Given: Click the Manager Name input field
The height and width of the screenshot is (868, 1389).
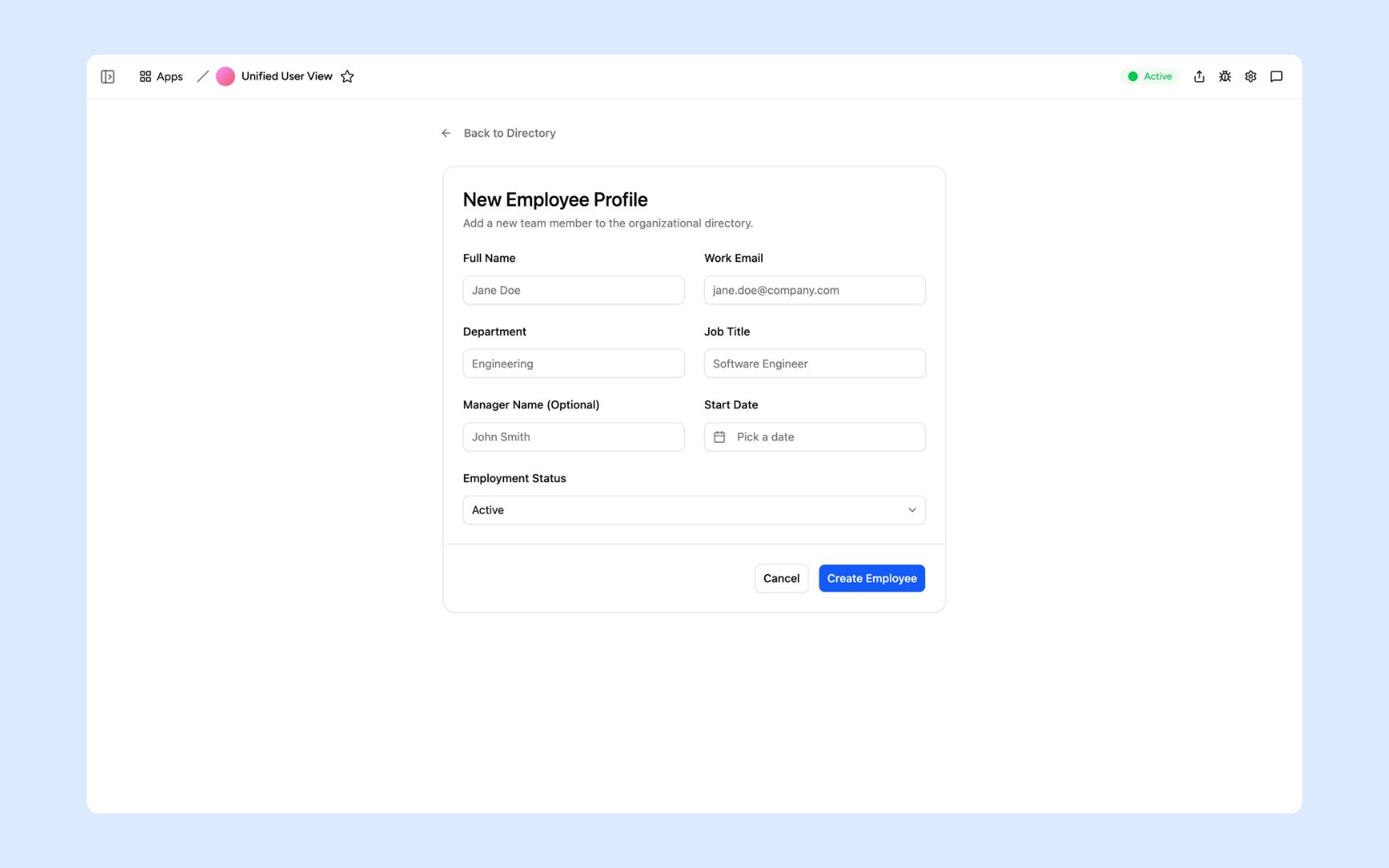Looking at the screenshot, I should tap(574, 437).
